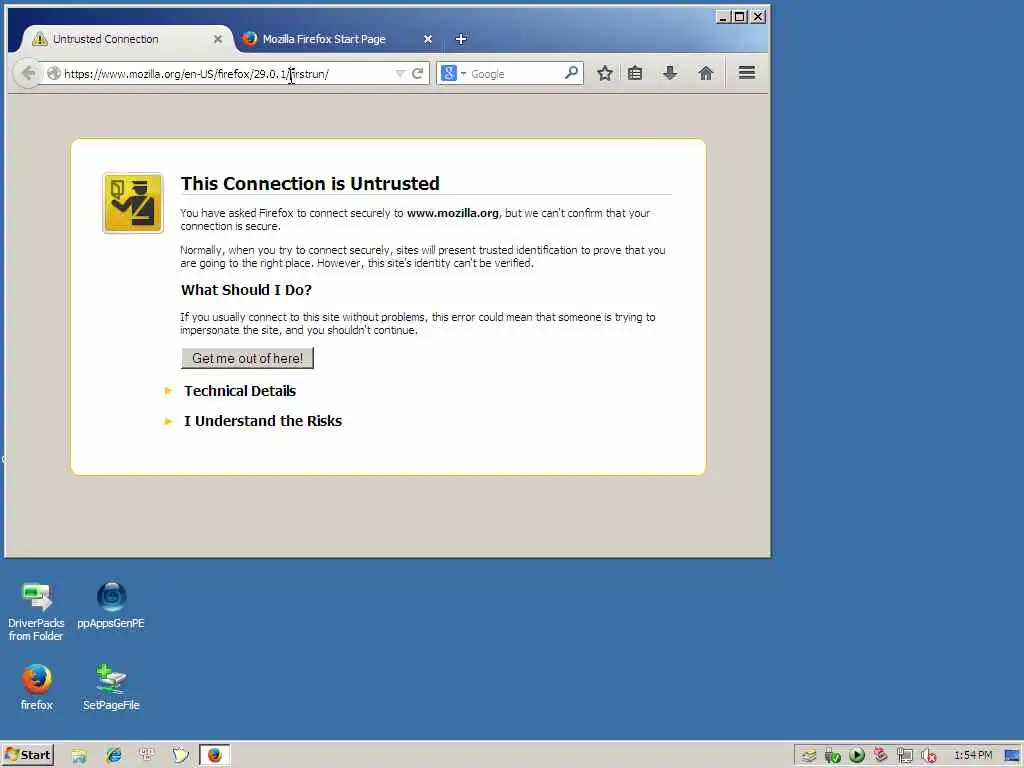Open the Google search engine dropdown
Image resolution: width=1024 pixels, height=768 pixels.
pyautogui.click(x=453, y=74)
